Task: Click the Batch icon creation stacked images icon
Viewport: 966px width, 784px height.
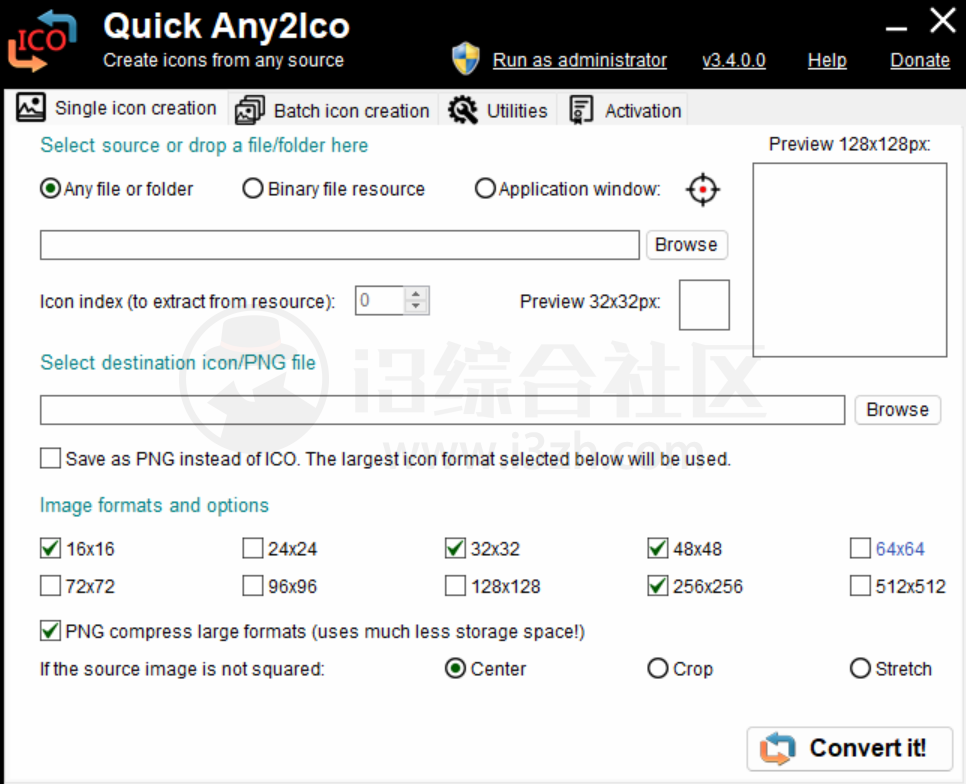Action: pyautogui.click(x=250, y=110)
